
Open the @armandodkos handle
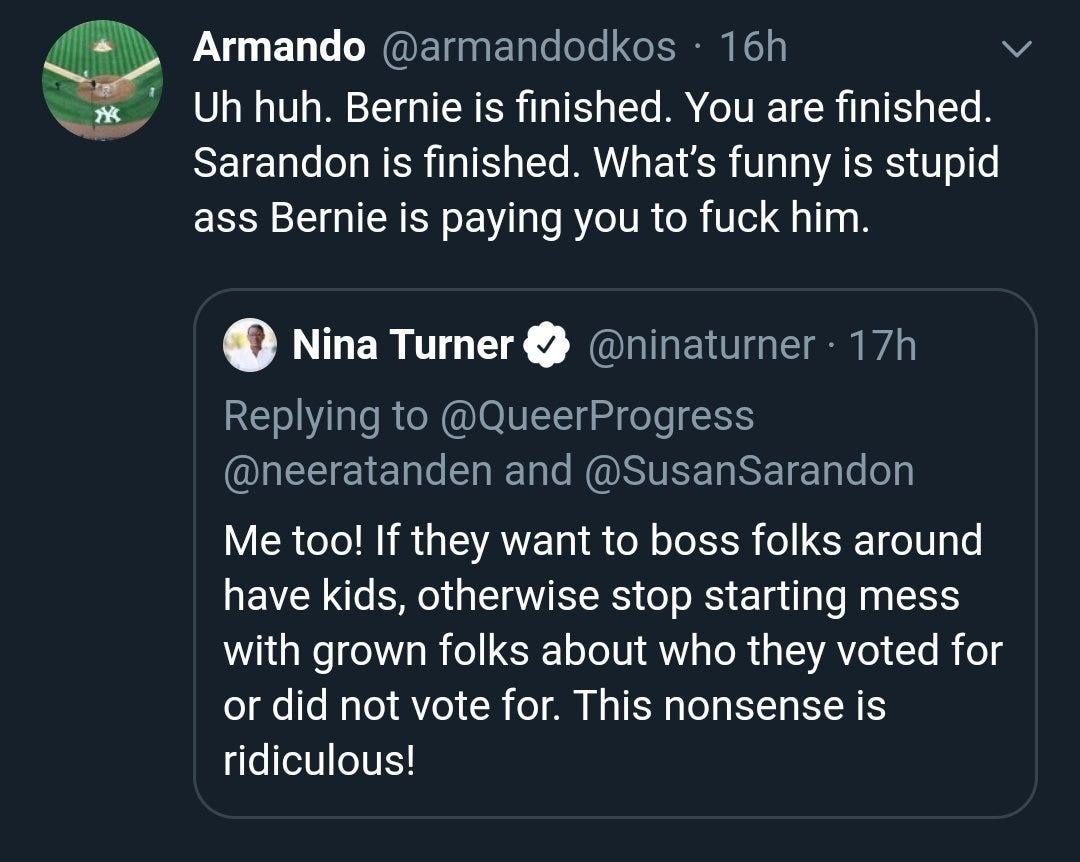pos(528,48)
